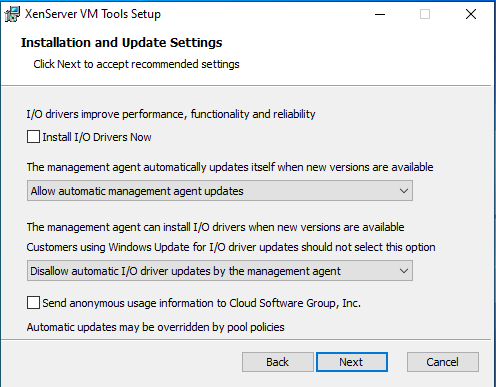Screen dimensions: 496x387
Task: Click 'management agent automatically updates itself' text
Action: coord(230,167)
